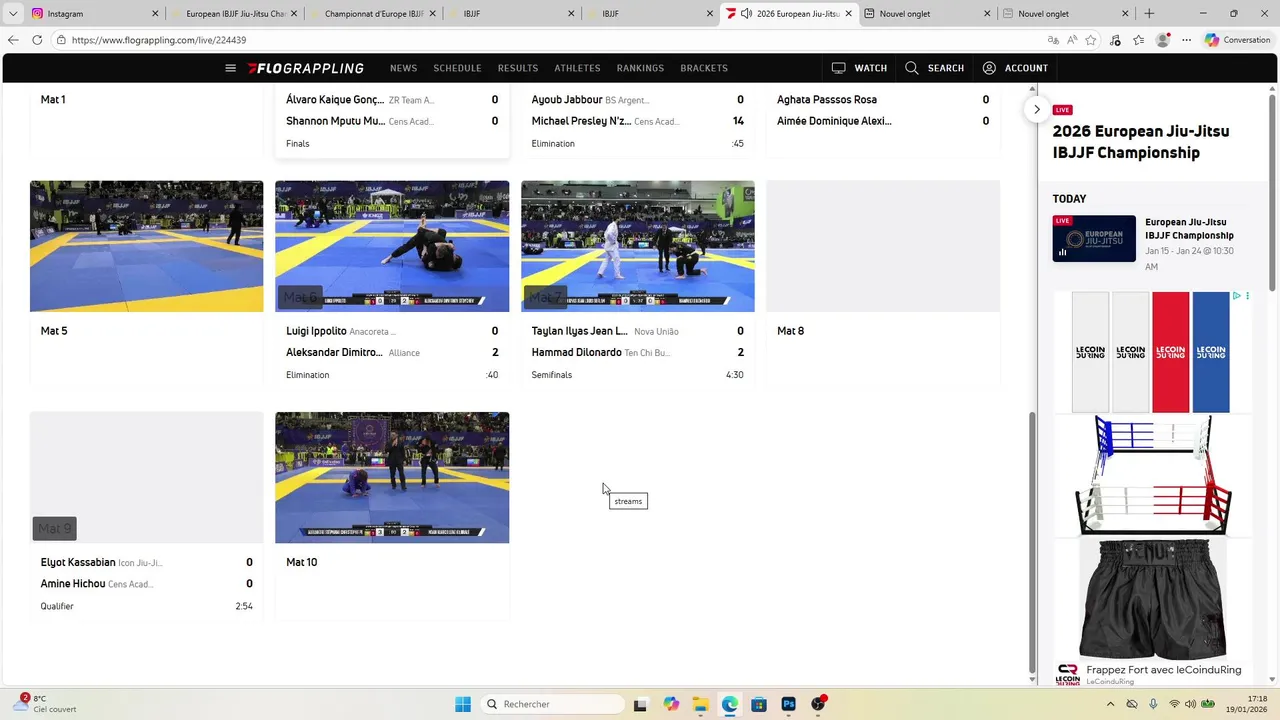
Task: Open the hamburger menu beside the FloGrappling logo
Action: 230,68
